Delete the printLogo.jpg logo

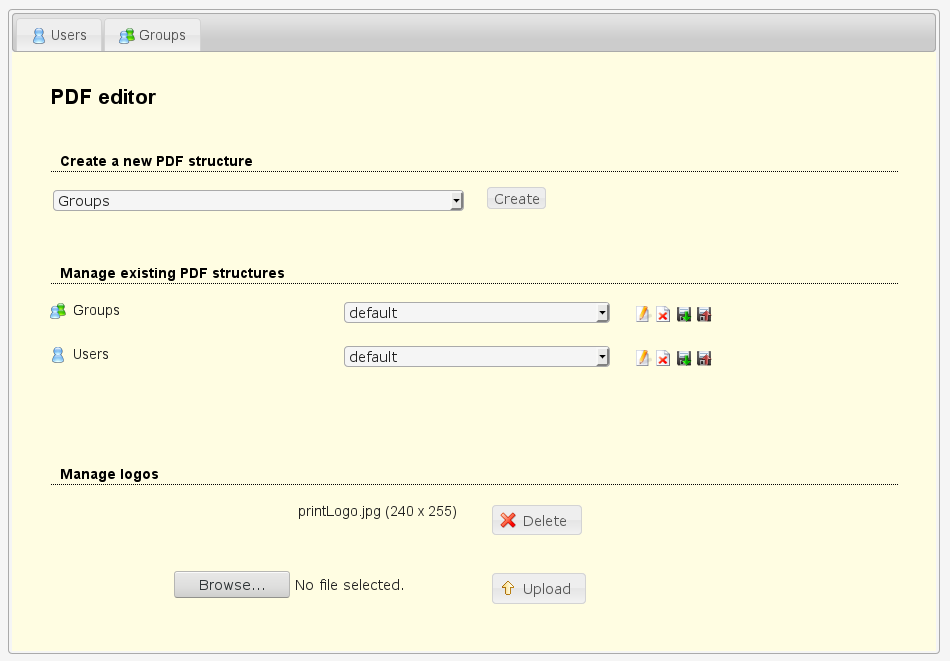pos(536,521)
